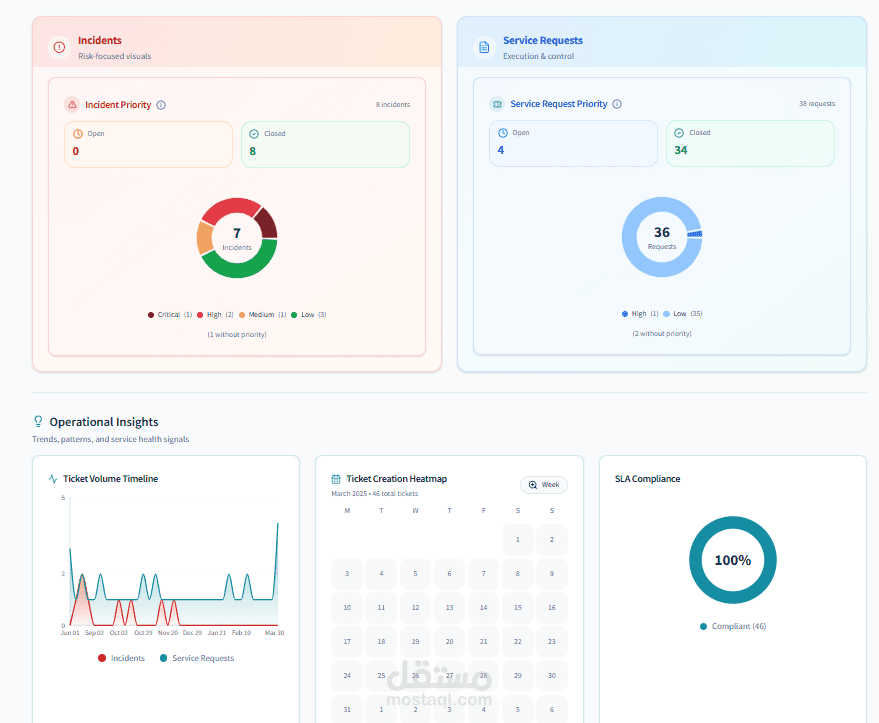Click the '(1 without priority)' note

[x=237, y=335]
